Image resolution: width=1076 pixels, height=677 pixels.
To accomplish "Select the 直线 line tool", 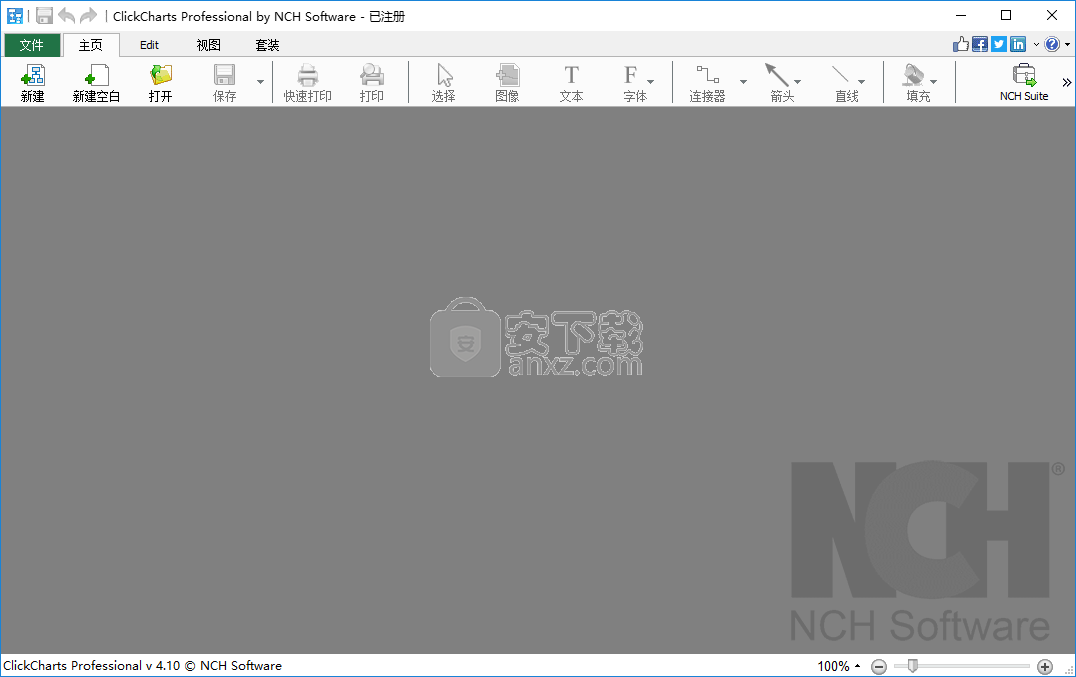I will click(847, 82).
